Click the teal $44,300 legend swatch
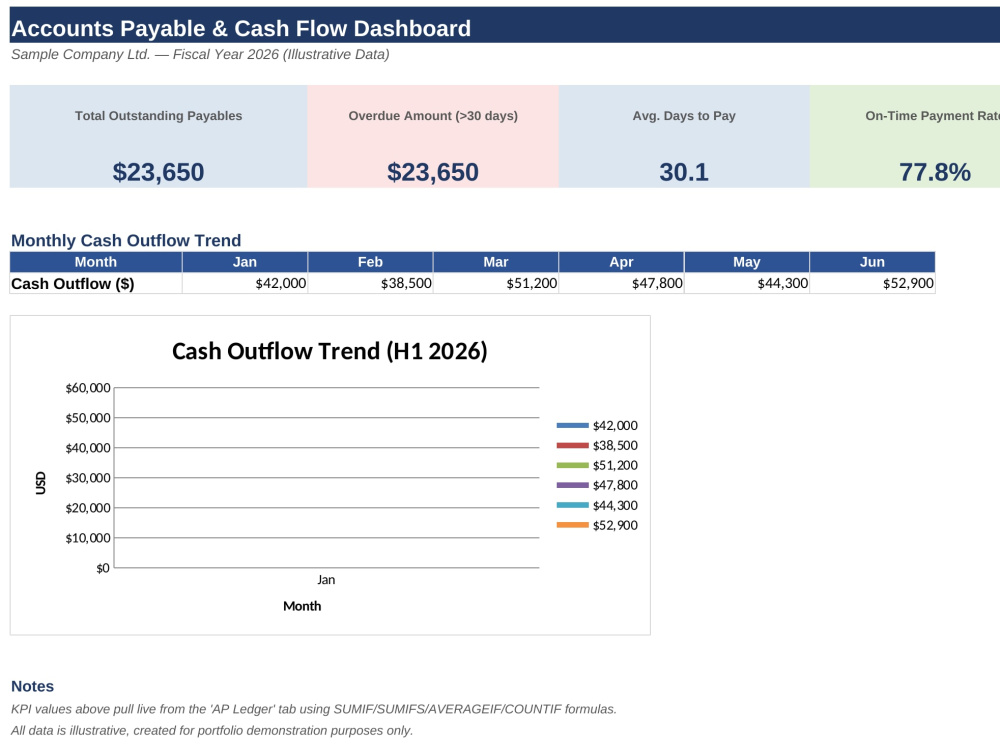1000x750 pixels. point(573,505)
